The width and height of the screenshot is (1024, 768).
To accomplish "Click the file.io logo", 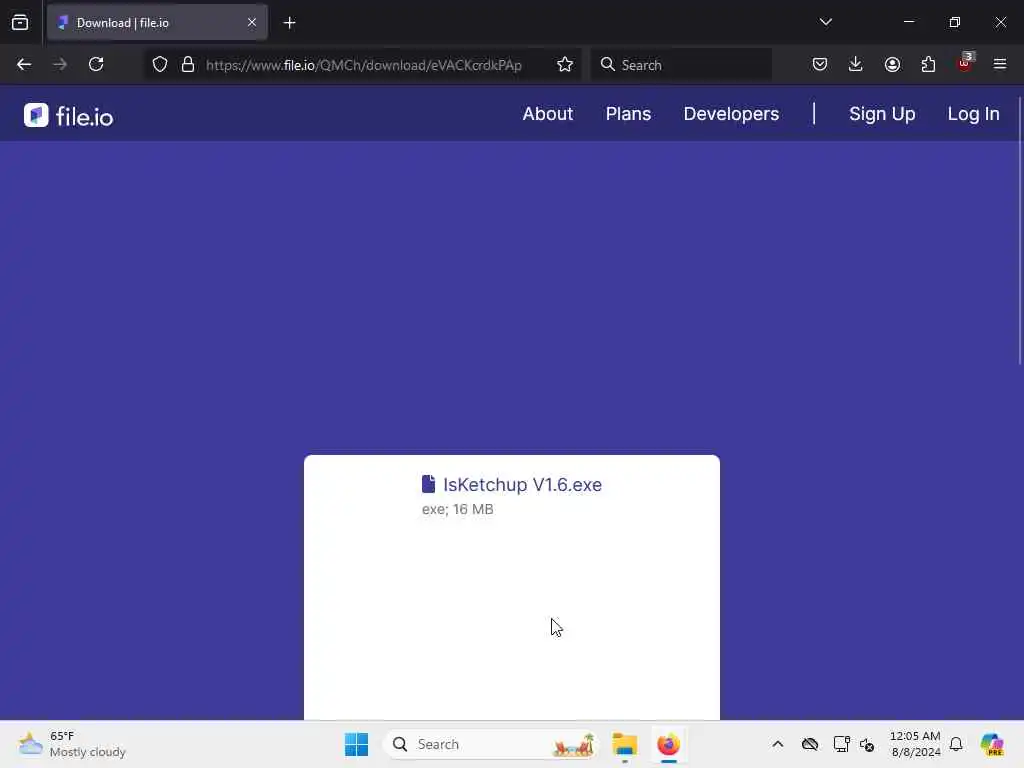I will click(69, 116).
